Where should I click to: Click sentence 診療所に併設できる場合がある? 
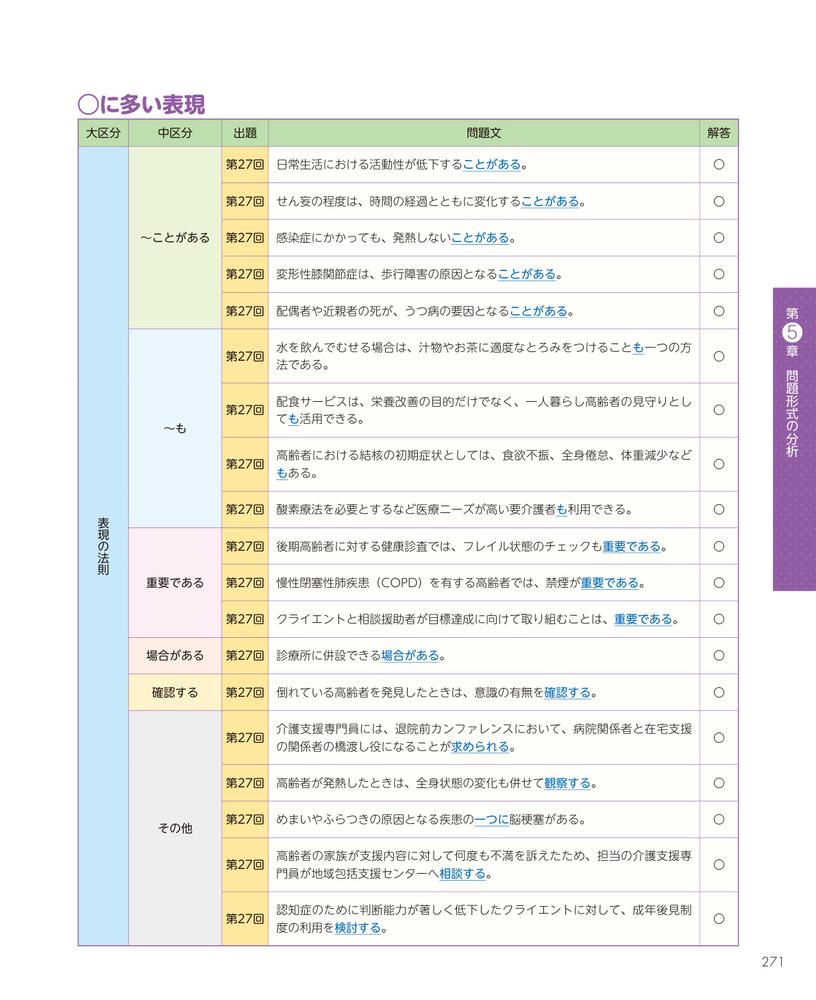click(360, 656)
